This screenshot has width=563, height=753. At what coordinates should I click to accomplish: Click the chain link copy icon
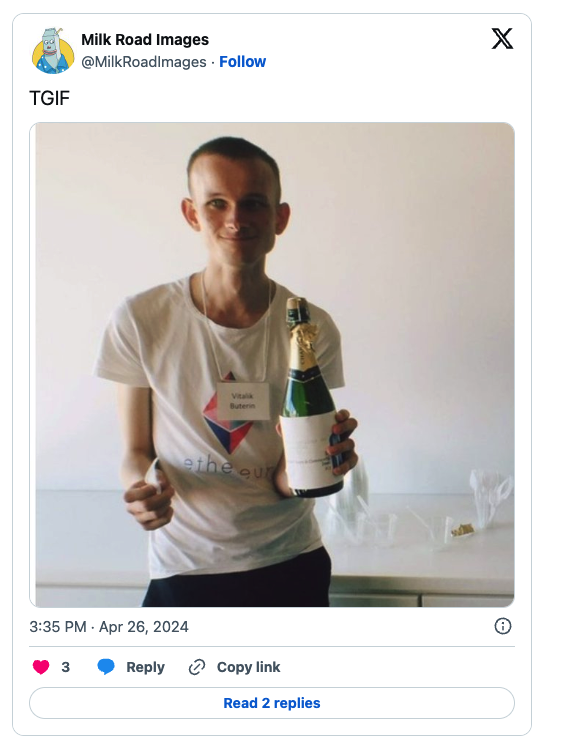(196, 667)
